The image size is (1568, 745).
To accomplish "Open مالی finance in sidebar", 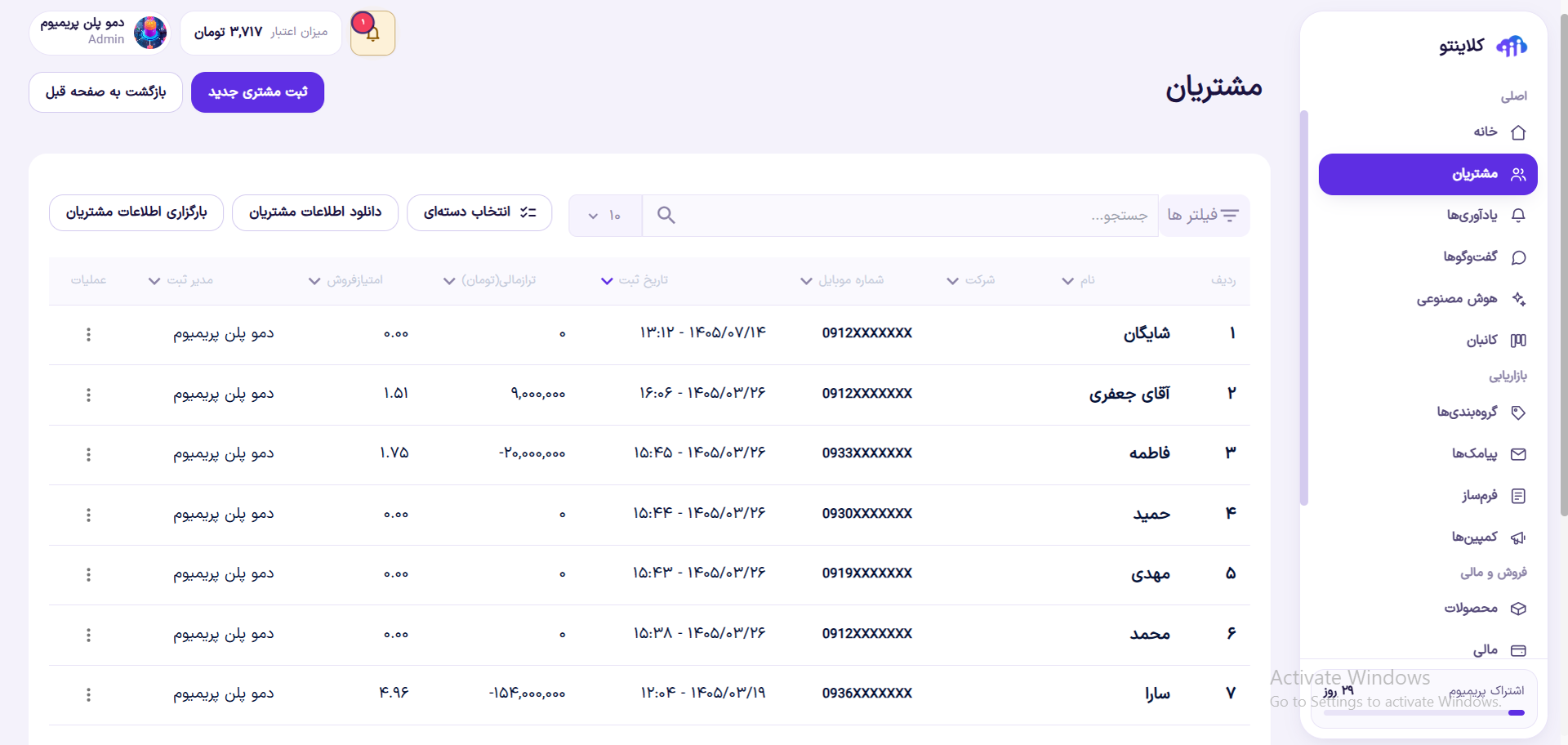I will [x=1428, y=650].
